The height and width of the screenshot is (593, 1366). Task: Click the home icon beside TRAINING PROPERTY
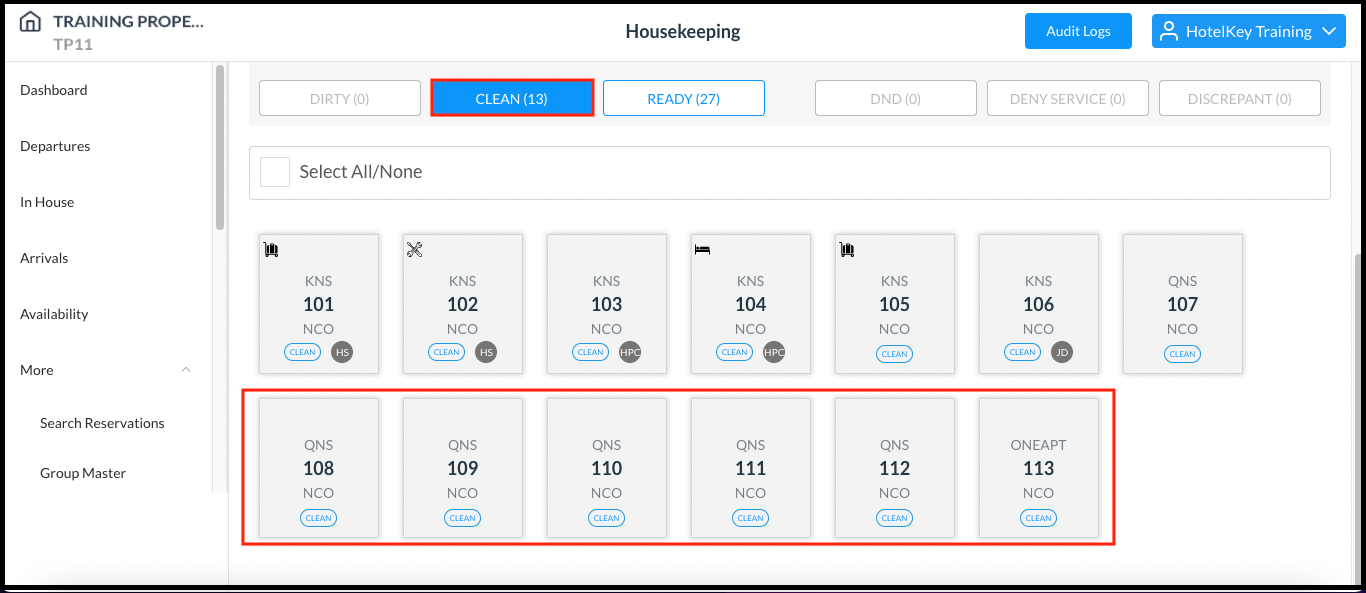pos(30,22)
